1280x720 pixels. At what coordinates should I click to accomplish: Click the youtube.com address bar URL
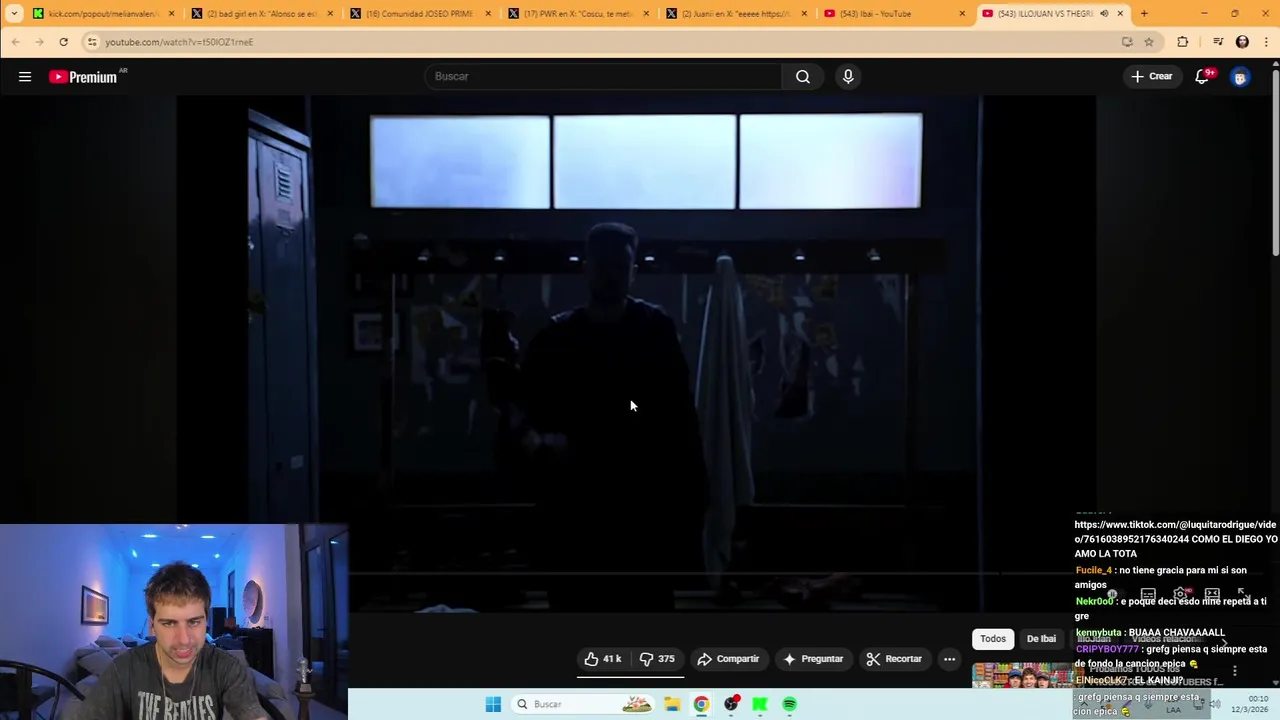[179, 42]
